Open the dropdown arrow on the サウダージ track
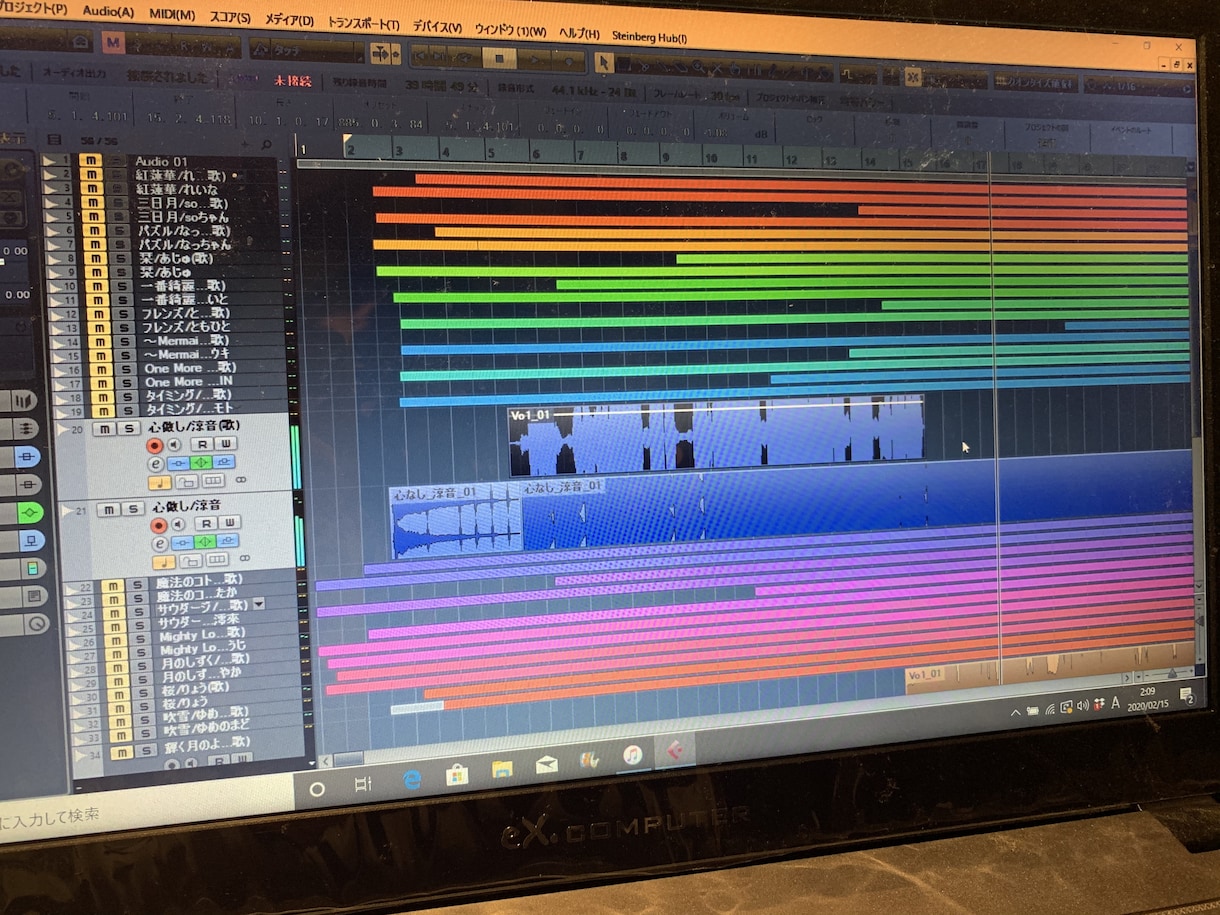1220x915 pixels. coord(258,605)
